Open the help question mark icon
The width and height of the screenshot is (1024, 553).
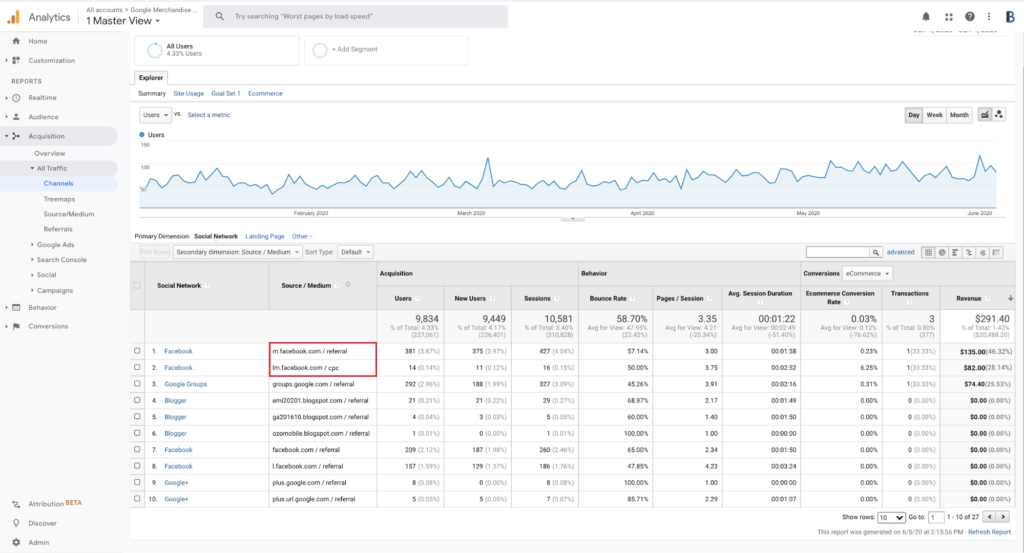pyautogui.click(x=970, y=16)
